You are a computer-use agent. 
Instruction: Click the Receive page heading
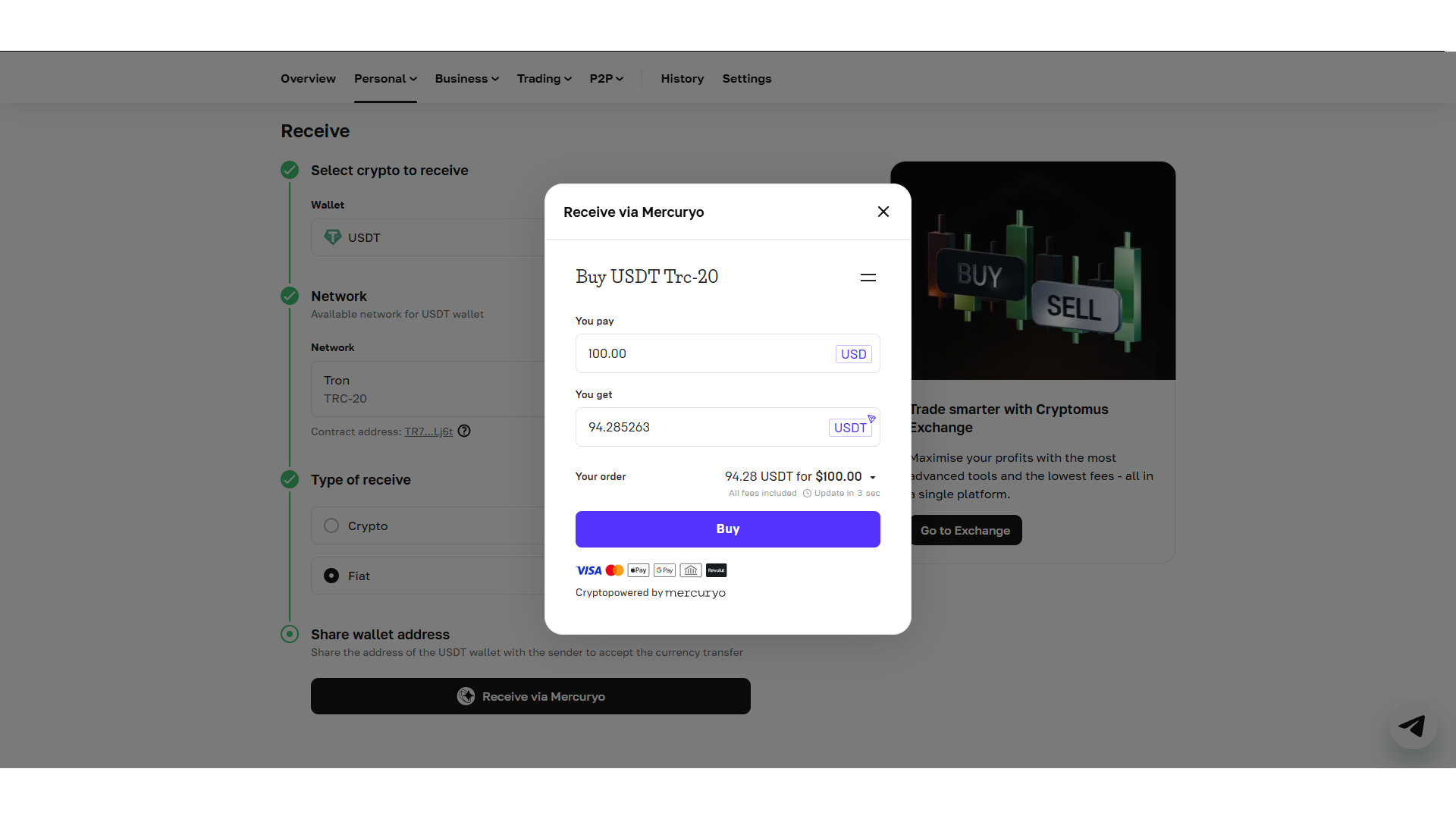[x=315, y=131]
